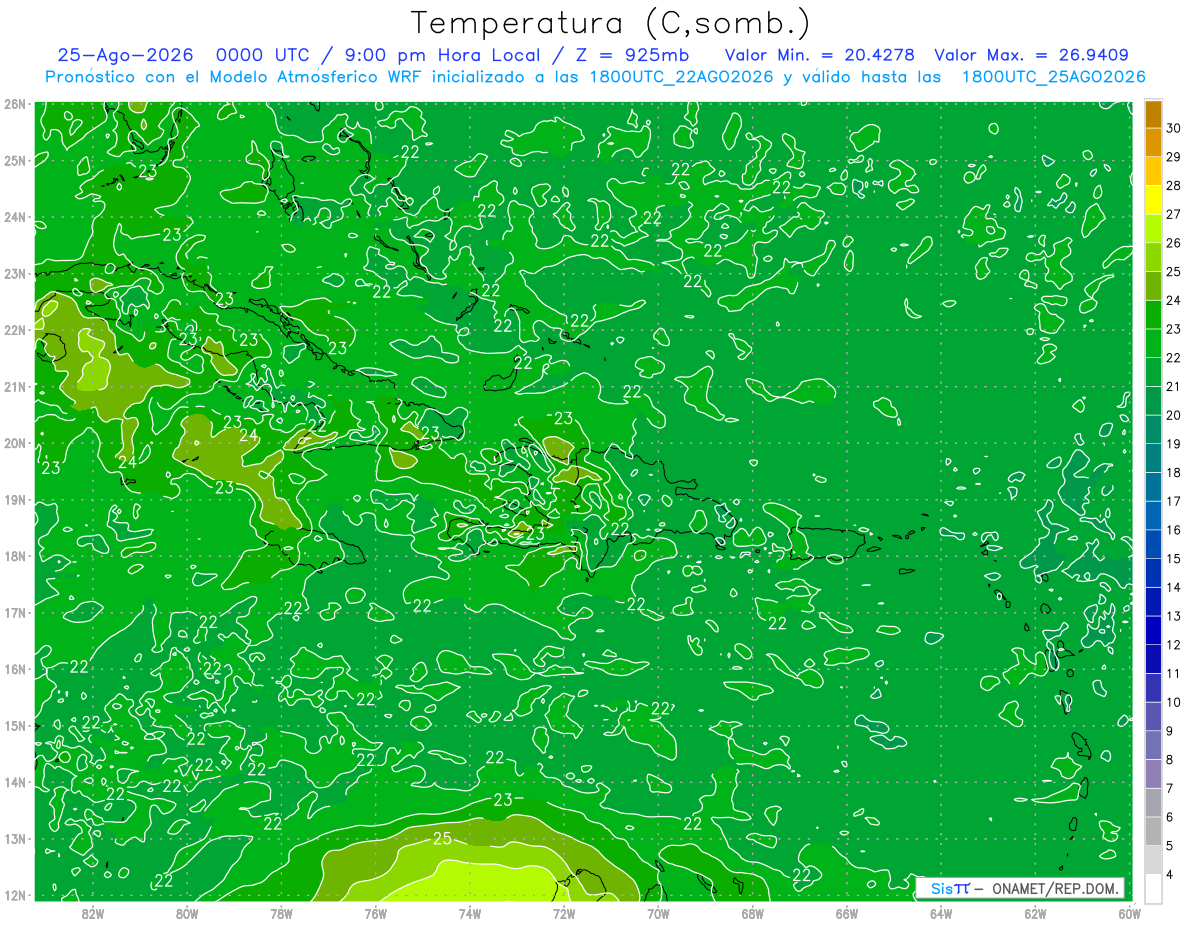Click the legend band between 16 and 17
Screen dimensions: 1200x927
tap(1153, 516)
